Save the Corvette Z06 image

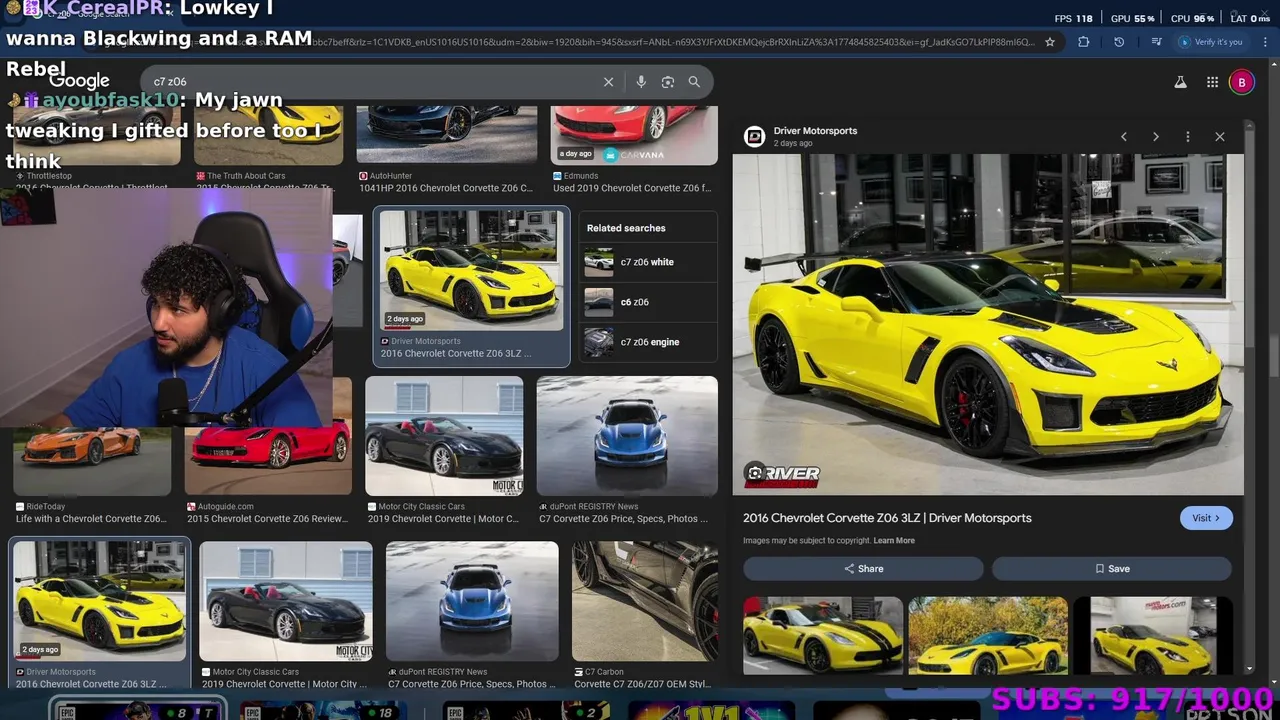[1111, 568]
